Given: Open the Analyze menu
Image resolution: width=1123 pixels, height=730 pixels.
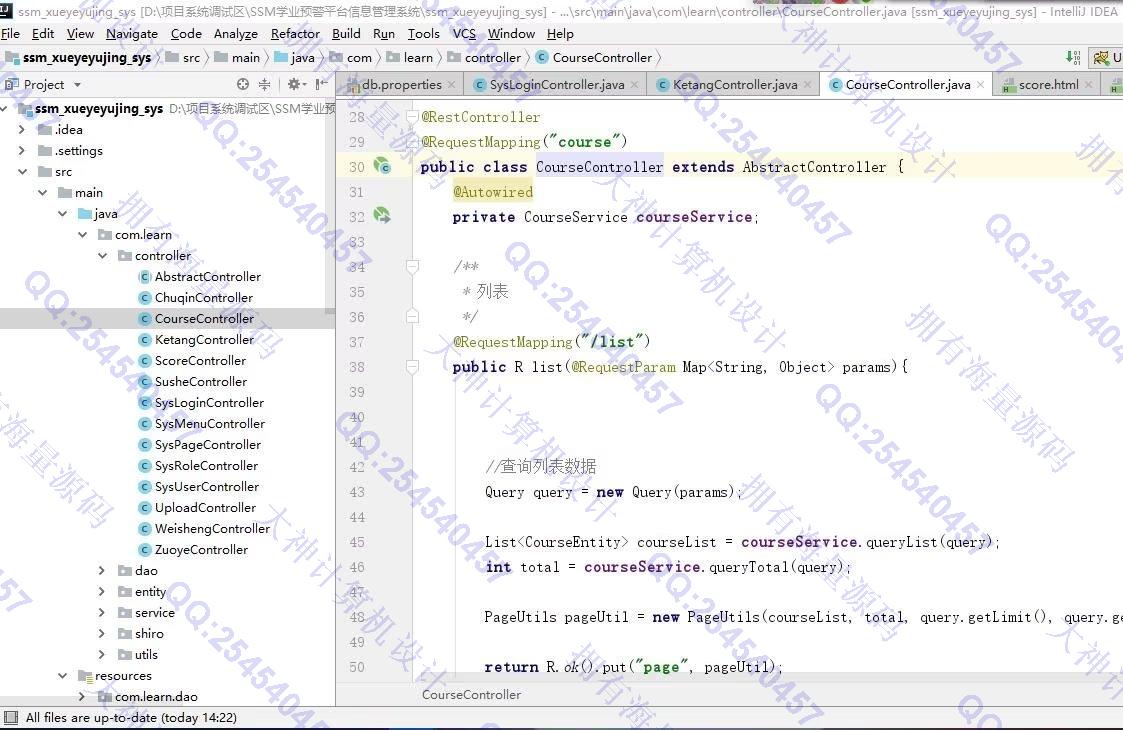Looking at the screenshot, I should [236, 34].
